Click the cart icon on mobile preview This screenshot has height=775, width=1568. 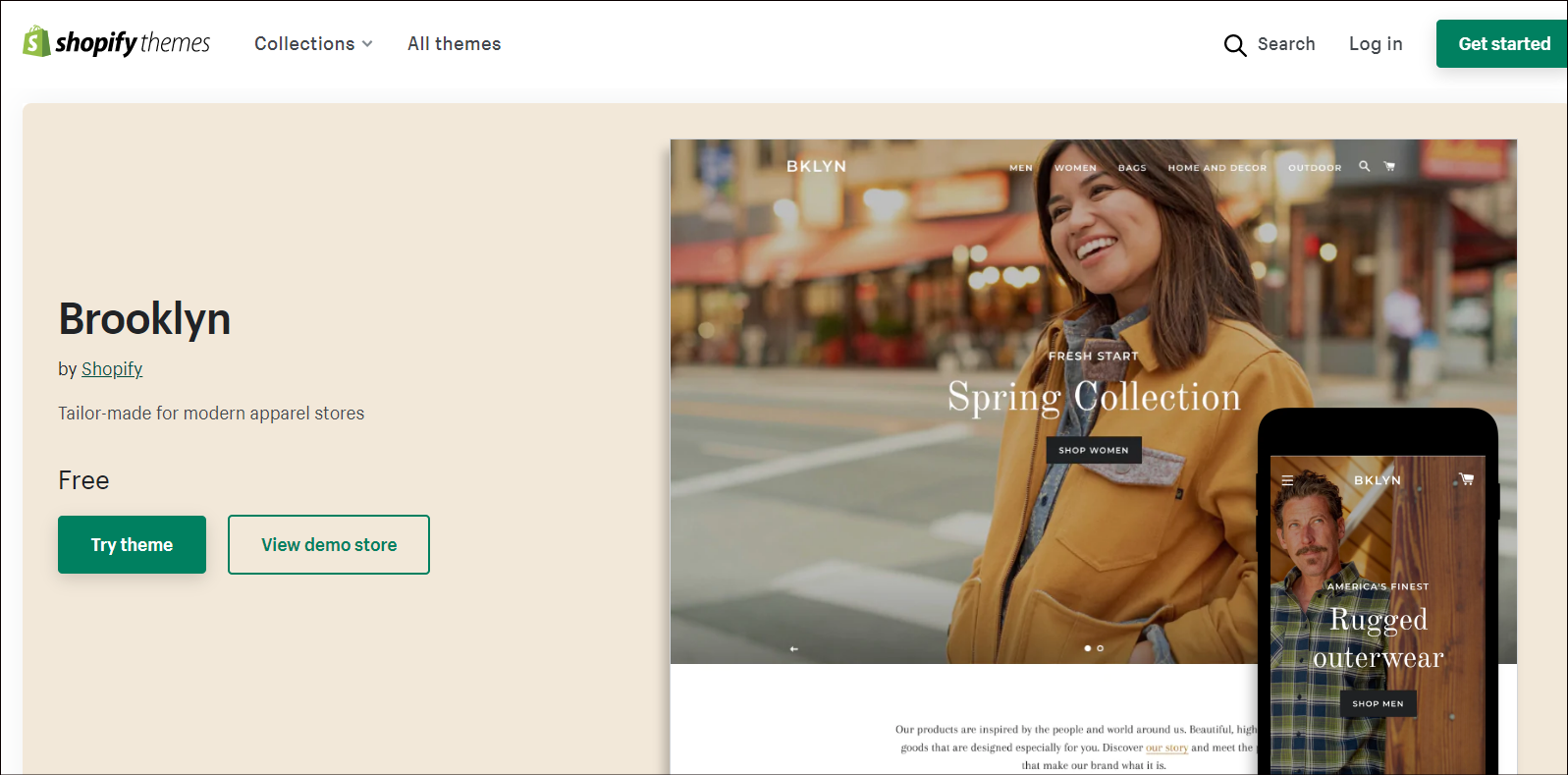[x=1466, y=479]
